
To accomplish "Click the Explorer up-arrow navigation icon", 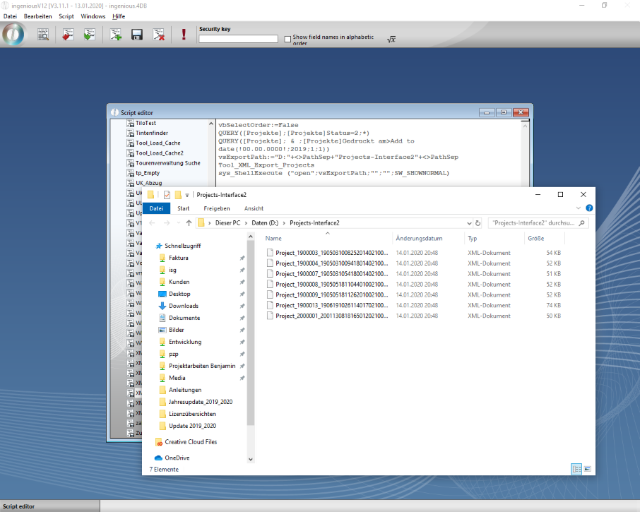I will [189, 222].
